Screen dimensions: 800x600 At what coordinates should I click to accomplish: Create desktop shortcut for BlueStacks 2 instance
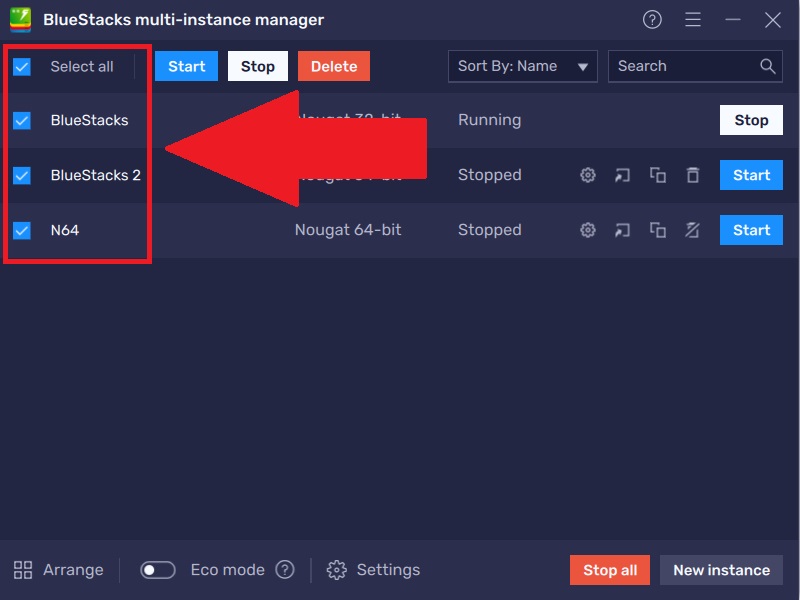pyautogui.click(x=622, y=175)
